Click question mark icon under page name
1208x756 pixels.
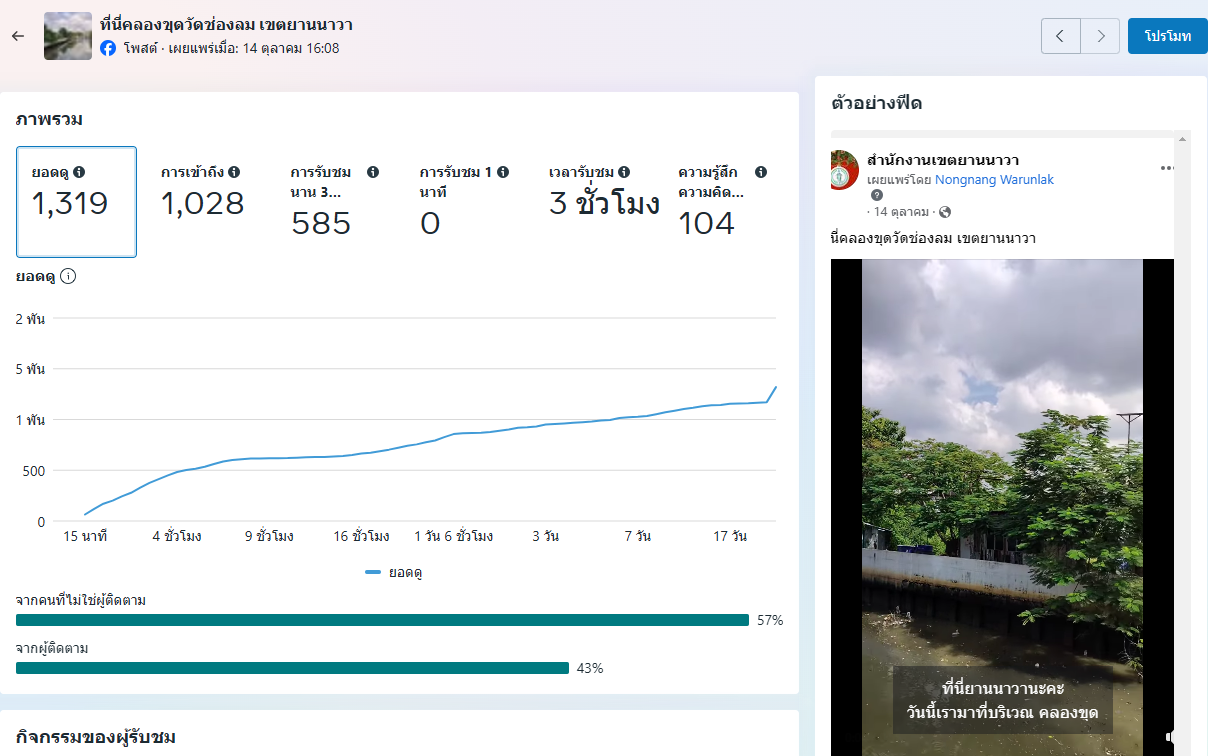pyautogui.click(x=877, y=195)
